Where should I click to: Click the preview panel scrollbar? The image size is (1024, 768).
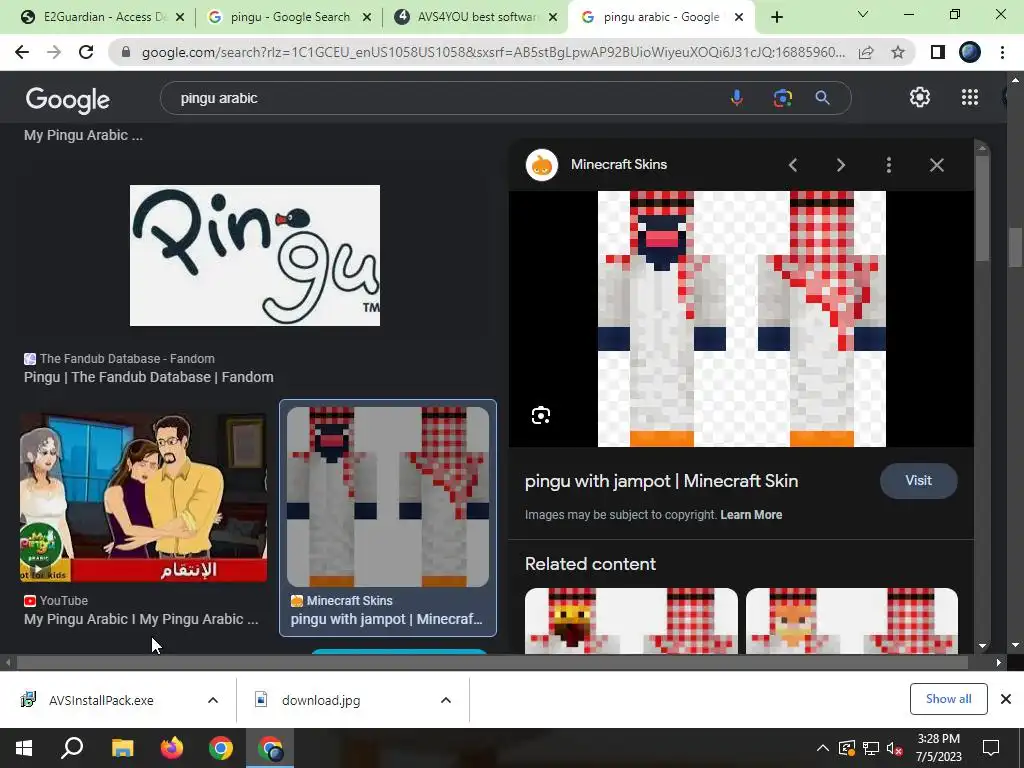coord(982,209)
